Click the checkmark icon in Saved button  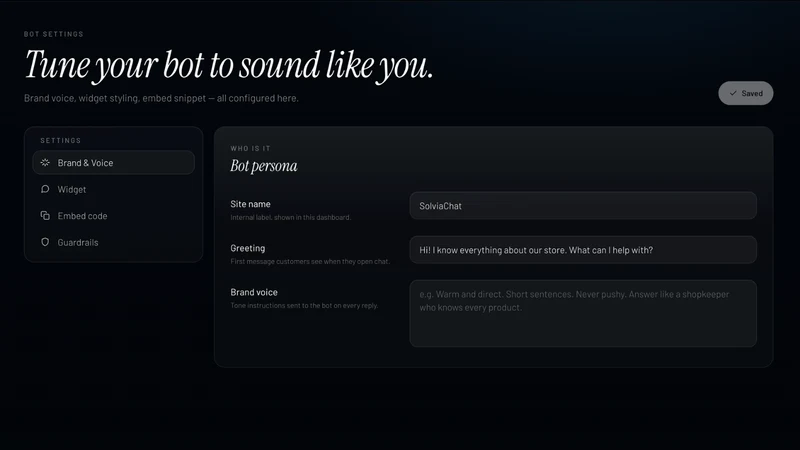point(733,93)
